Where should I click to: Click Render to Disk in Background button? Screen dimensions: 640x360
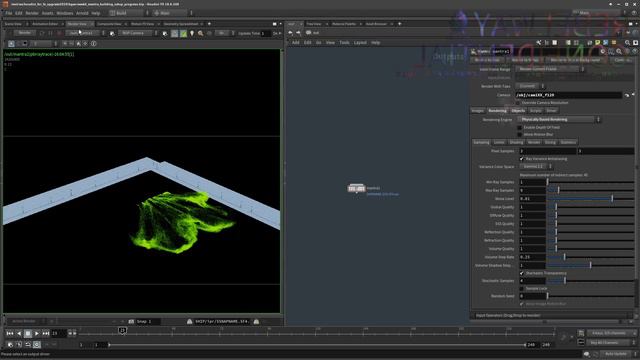(576, 60)
